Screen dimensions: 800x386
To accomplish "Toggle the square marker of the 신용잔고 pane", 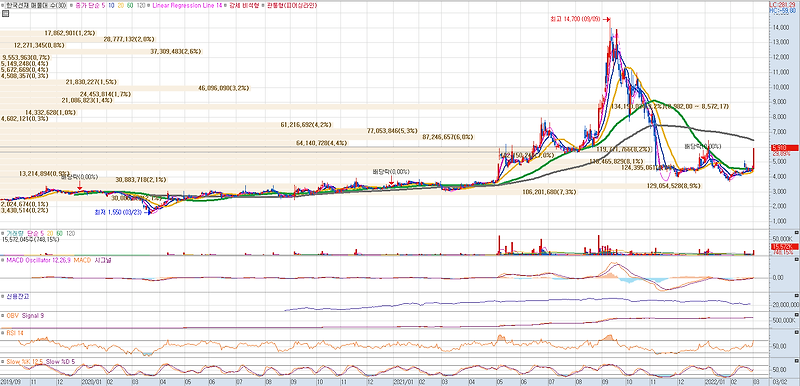I will coord(3,296).
